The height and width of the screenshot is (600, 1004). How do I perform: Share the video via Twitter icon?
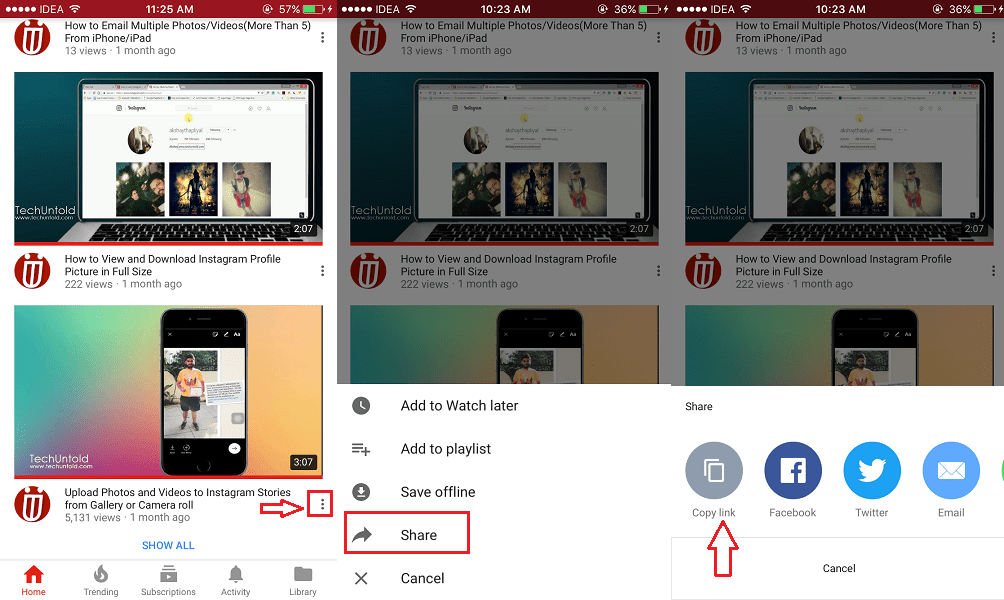(871, 470)
